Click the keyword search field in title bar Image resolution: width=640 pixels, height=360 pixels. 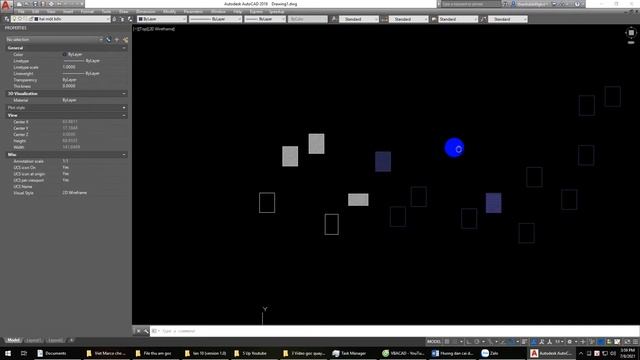470,4
